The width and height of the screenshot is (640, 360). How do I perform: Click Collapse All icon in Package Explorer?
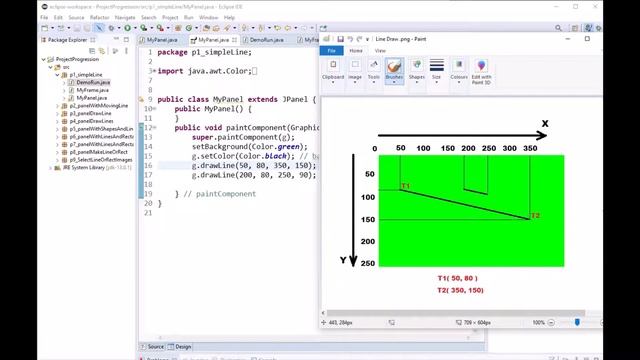coord(92,51)
